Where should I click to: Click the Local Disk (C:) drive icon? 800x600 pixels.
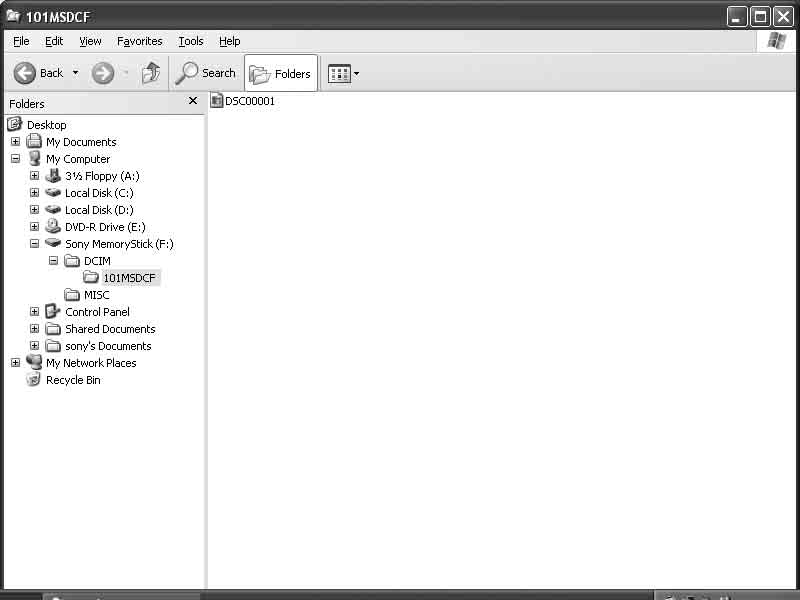[x=53, y=192]
